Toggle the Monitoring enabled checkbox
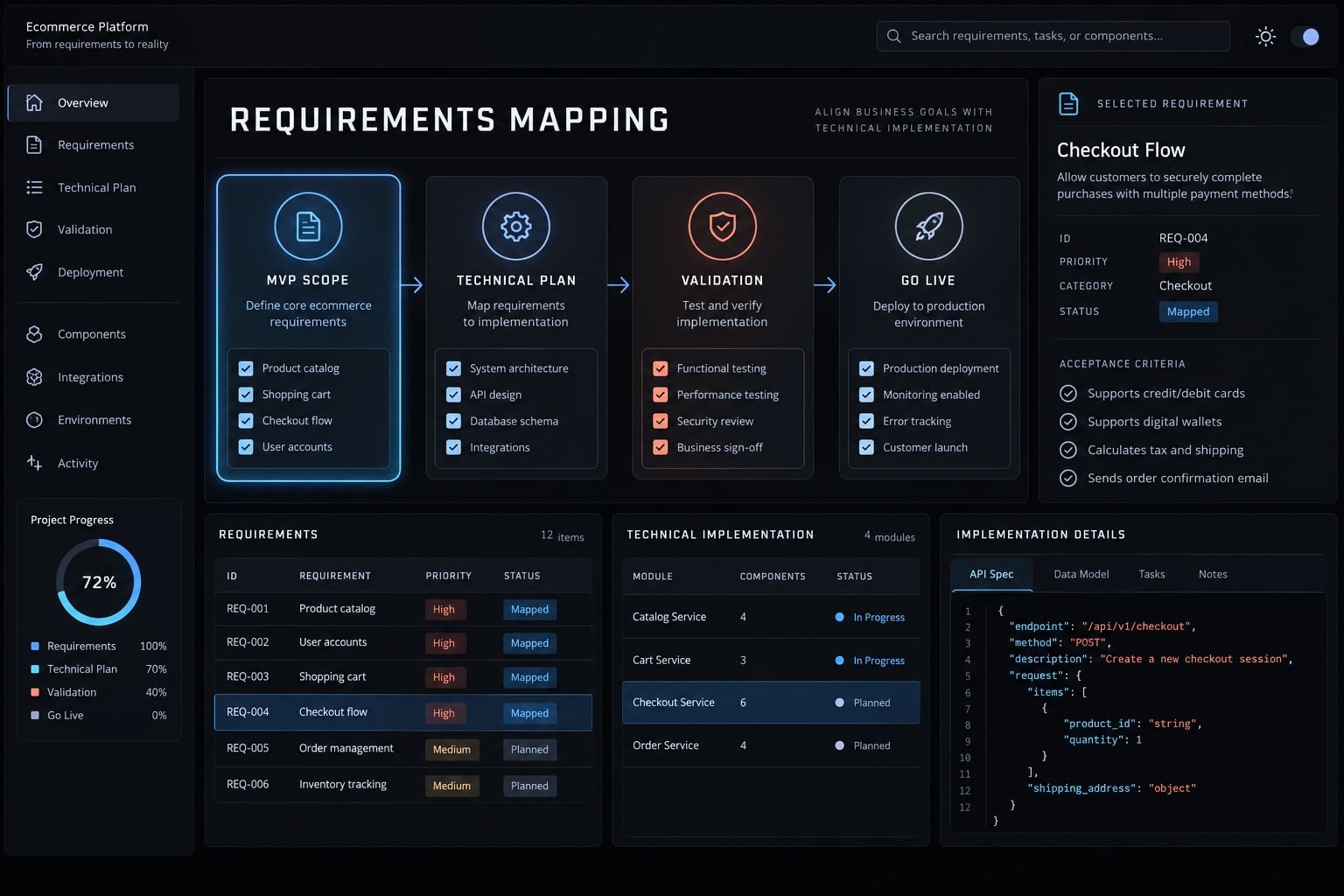 click(866, 395)
